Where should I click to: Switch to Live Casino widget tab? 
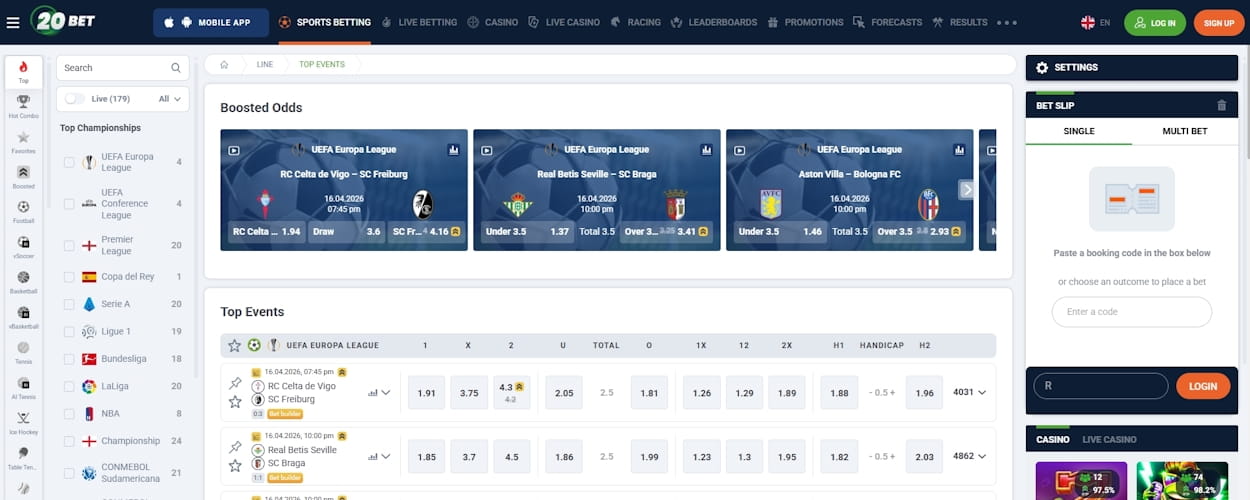click(x=1109, y=439)
